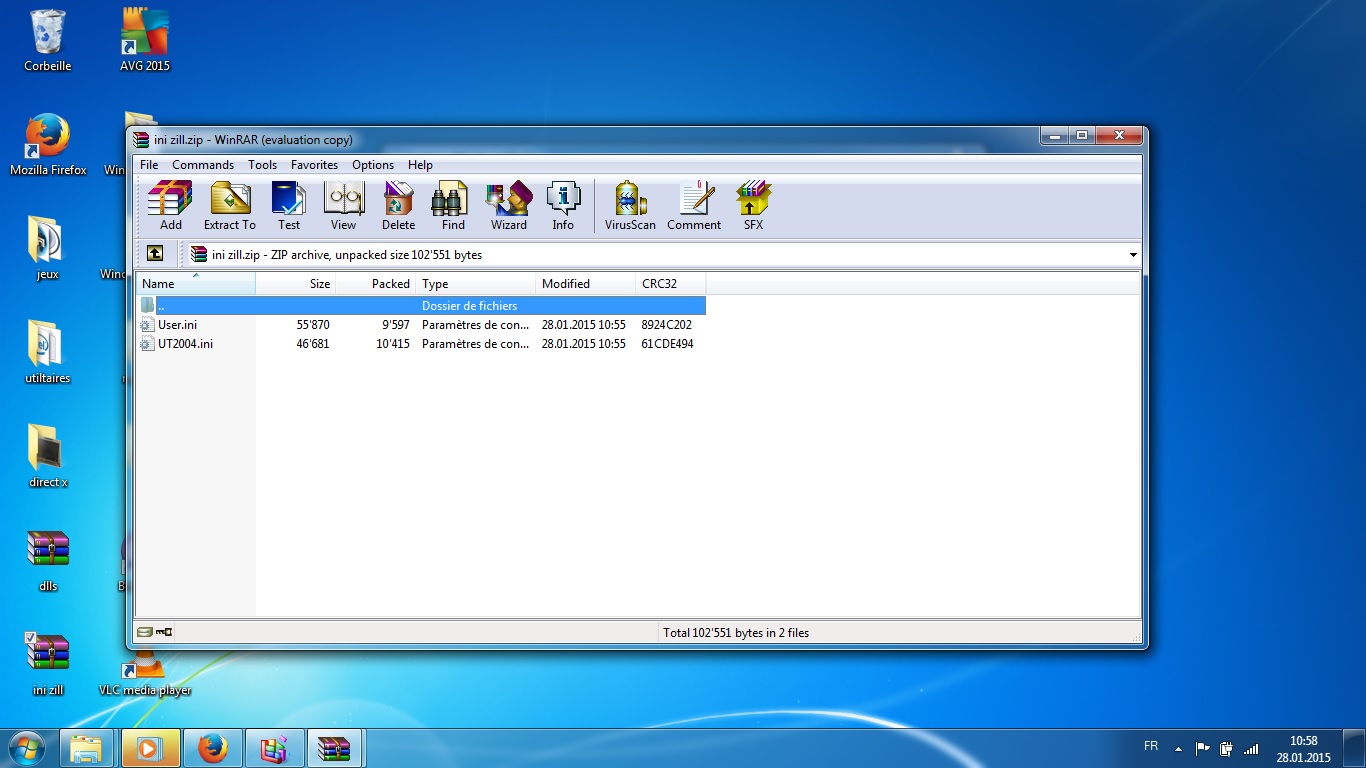Click the Add toolbar icon

pyautogui.click(x=170, y=205)
